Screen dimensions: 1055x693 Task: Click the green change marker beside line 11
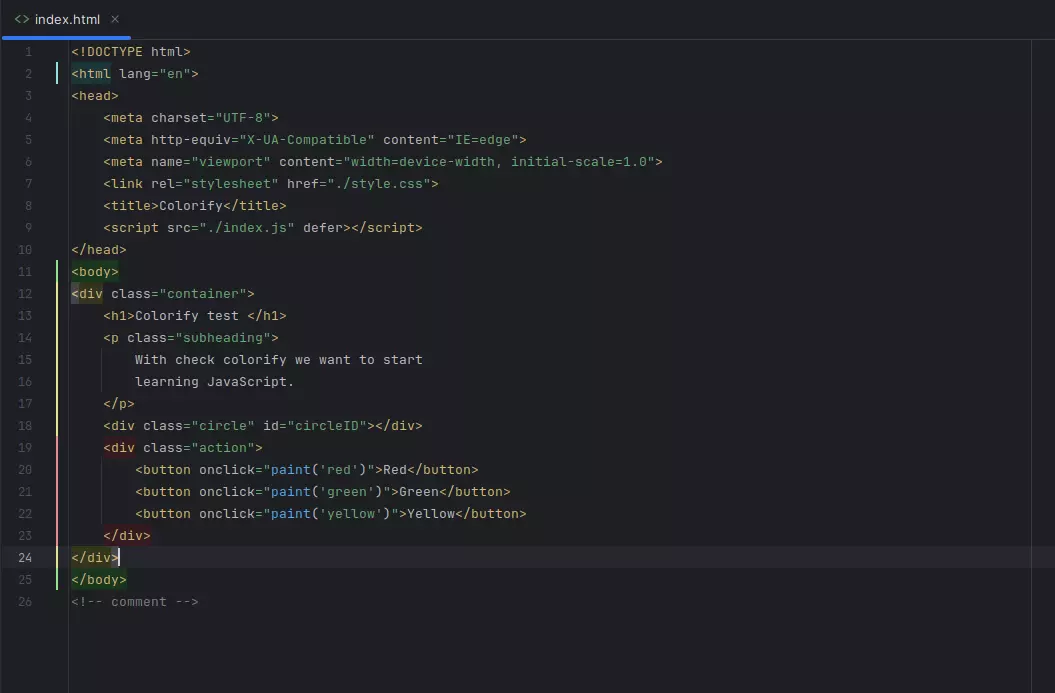pyautogui.click(x=57, y=271)
